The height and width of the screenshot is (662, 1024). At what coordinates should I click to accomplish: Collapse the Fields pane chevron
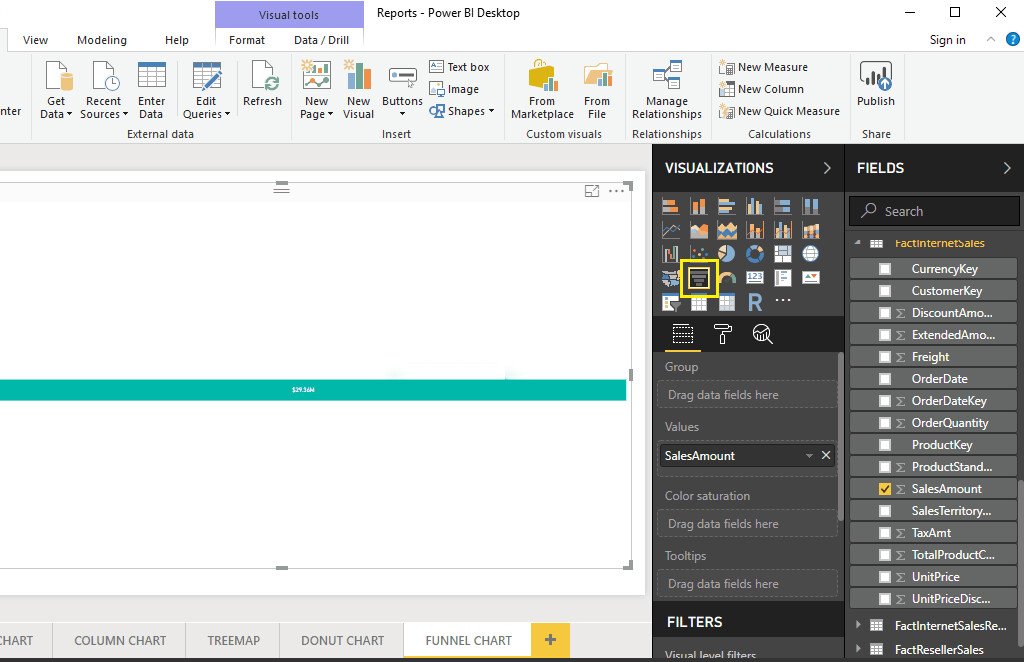click(1006, 168)
